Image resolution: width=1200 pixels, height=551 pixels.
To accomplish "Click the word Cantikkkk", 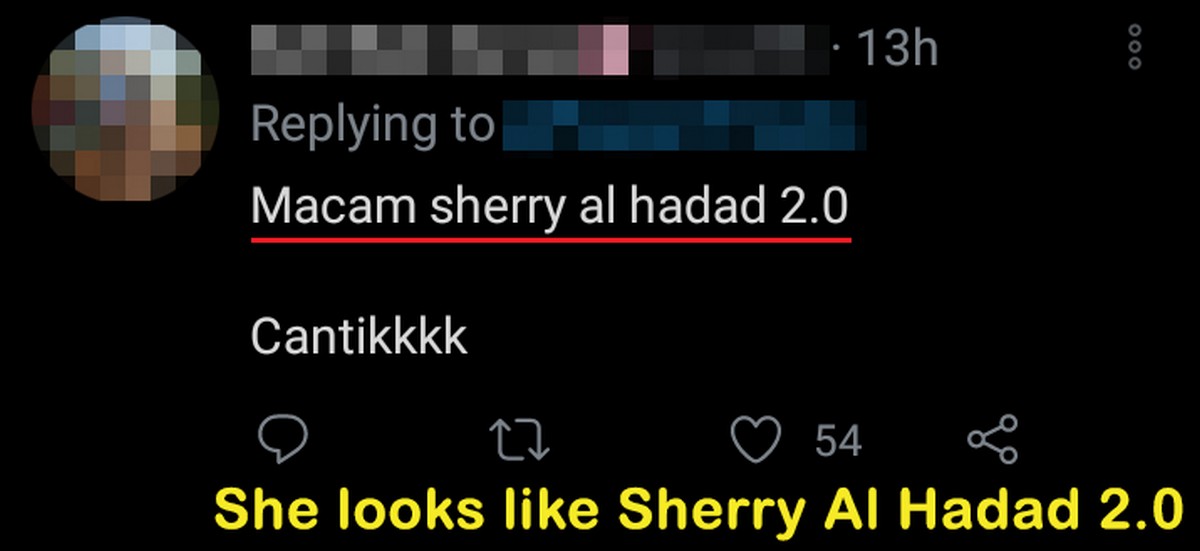I will click(x=359, y=337).
